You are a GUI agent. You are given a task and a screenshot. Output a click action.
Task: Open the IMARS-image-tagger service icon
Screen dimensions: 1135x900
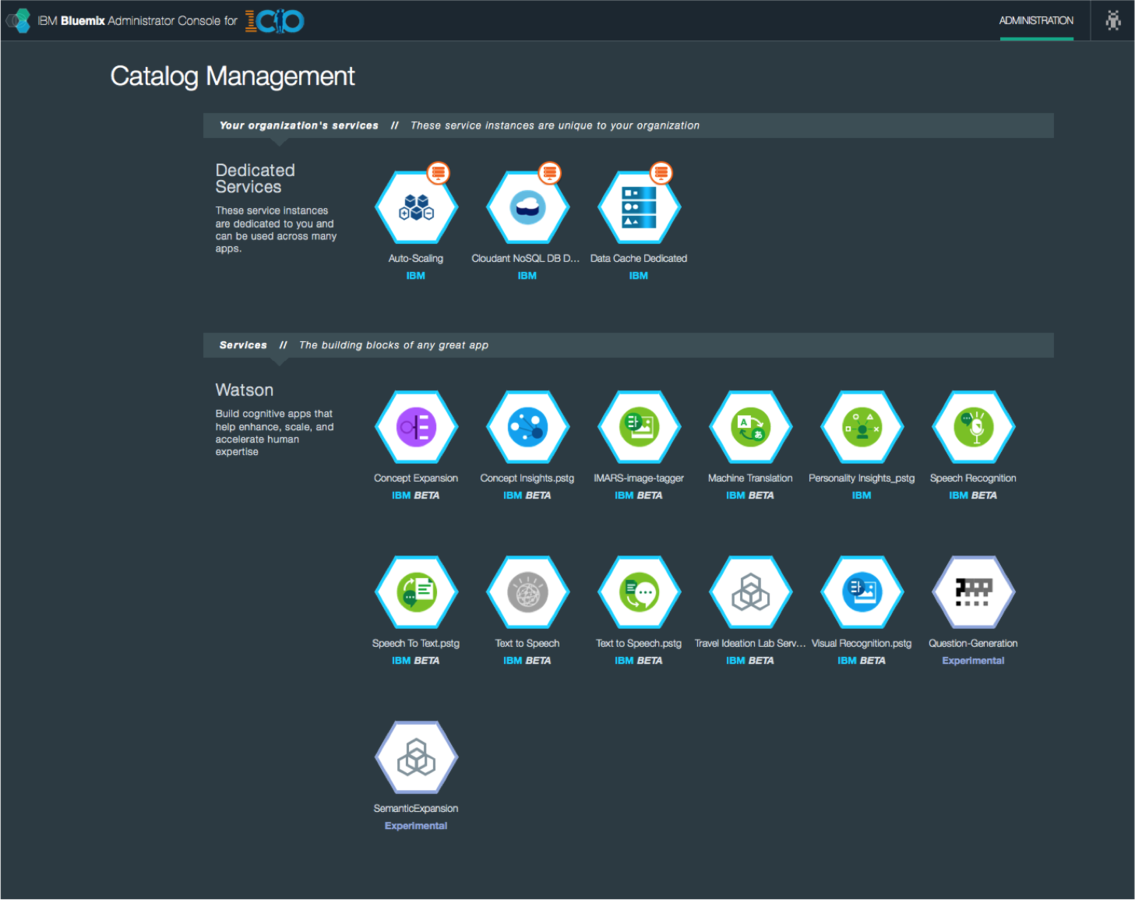pyautogui.click(x=639, y=427)
